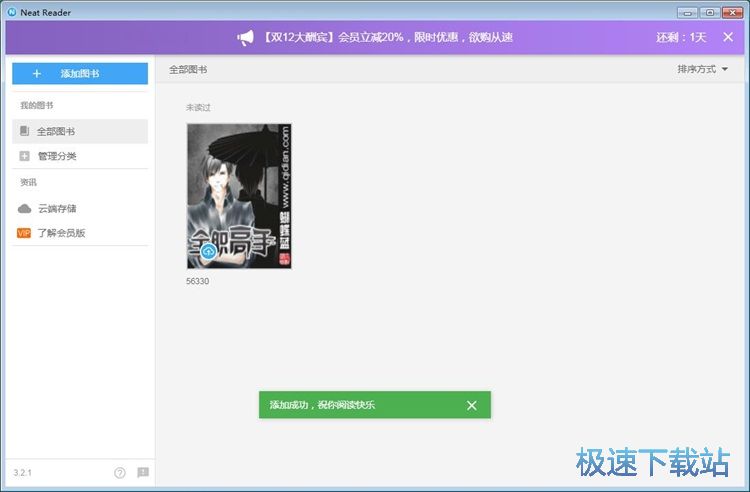The height and width of the screenshot is (492, 750).
Task: Open the help question mark icon
Action: [120, 473]
